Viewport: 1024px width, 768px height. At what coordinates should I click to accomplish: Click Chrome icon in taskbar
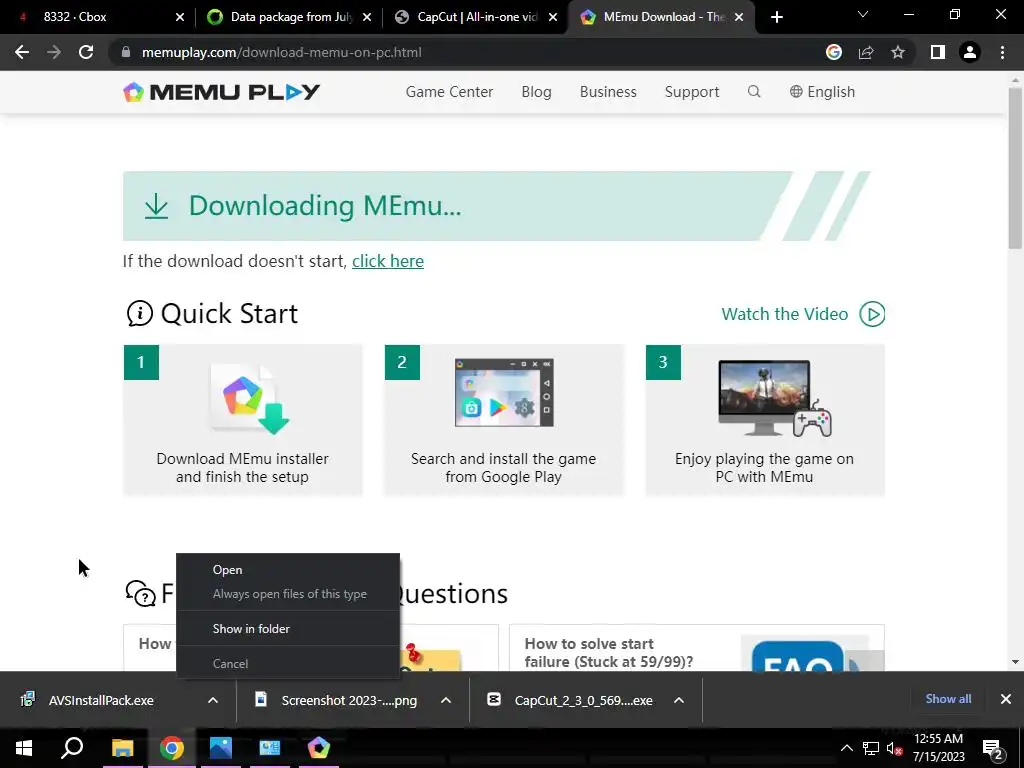tap(172, 748)
